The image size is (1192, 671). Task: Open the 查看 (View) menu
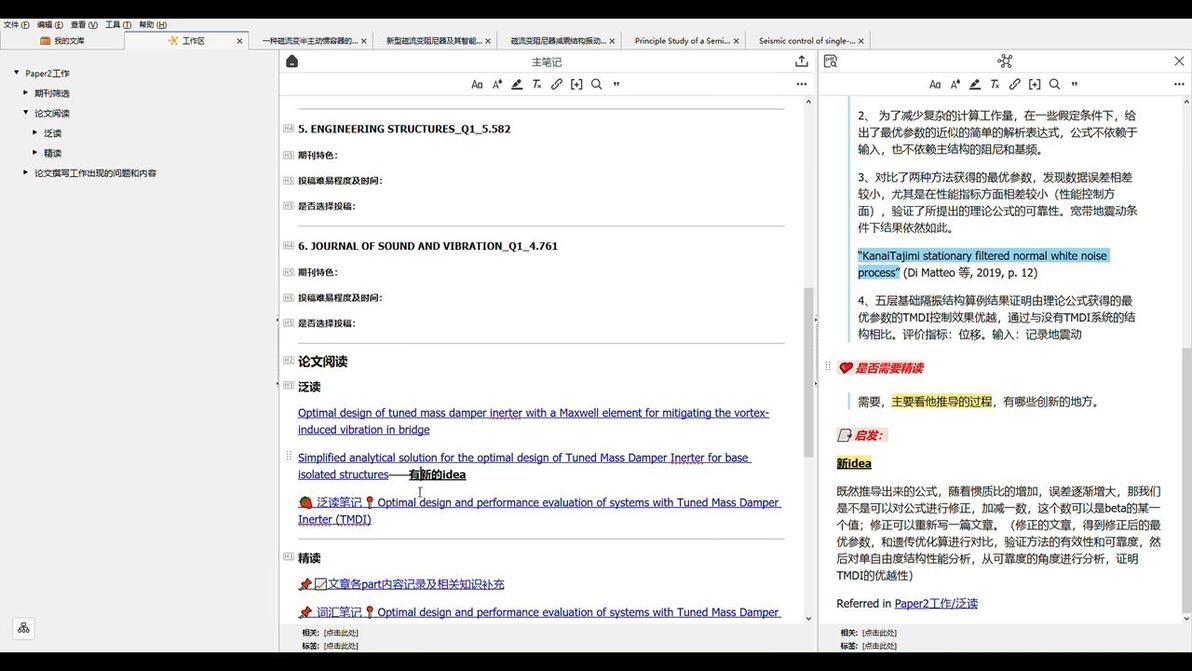tap(84, 24)
